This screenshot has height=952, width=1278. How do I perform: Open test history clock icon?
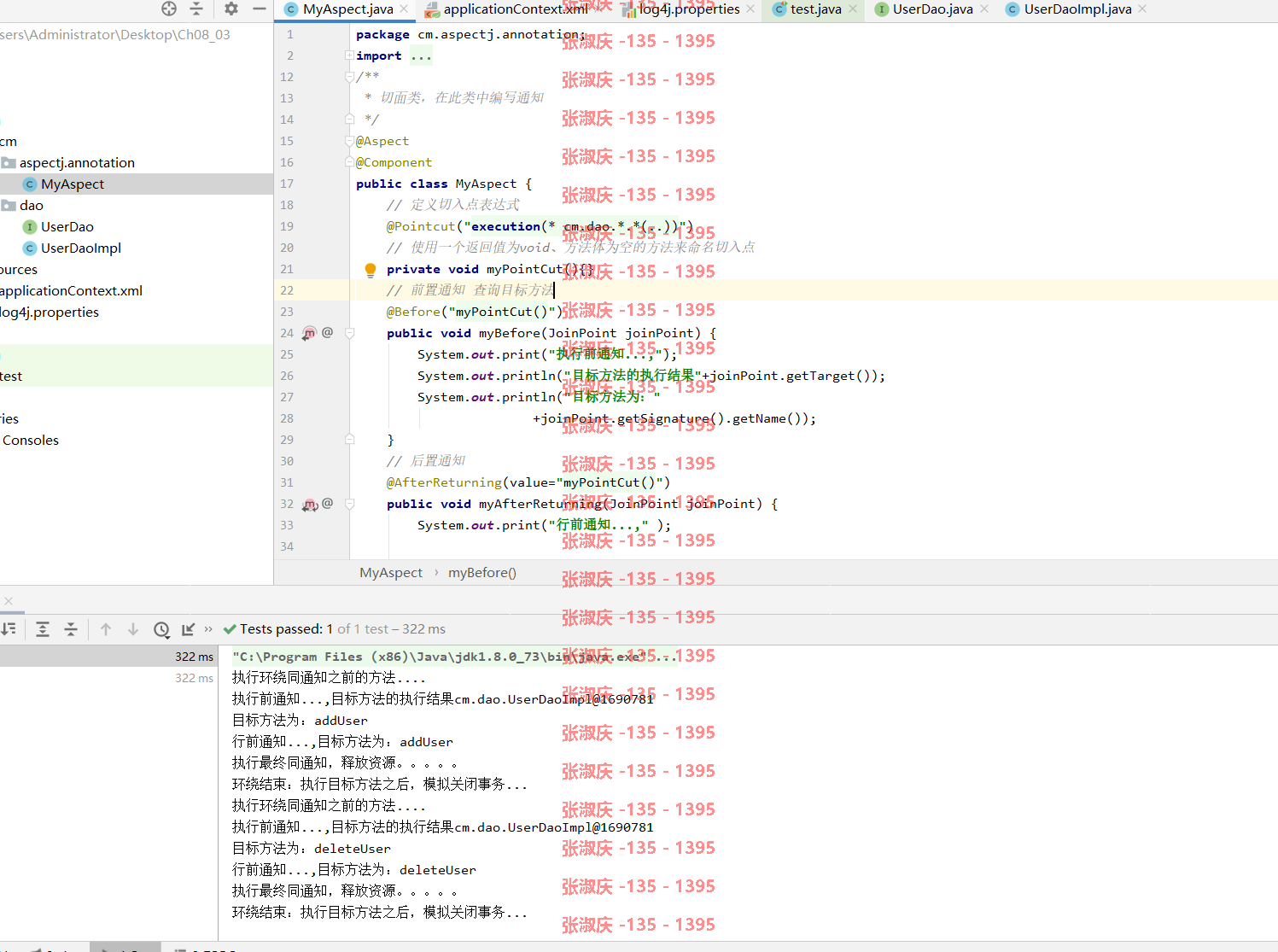coord(161,629)
